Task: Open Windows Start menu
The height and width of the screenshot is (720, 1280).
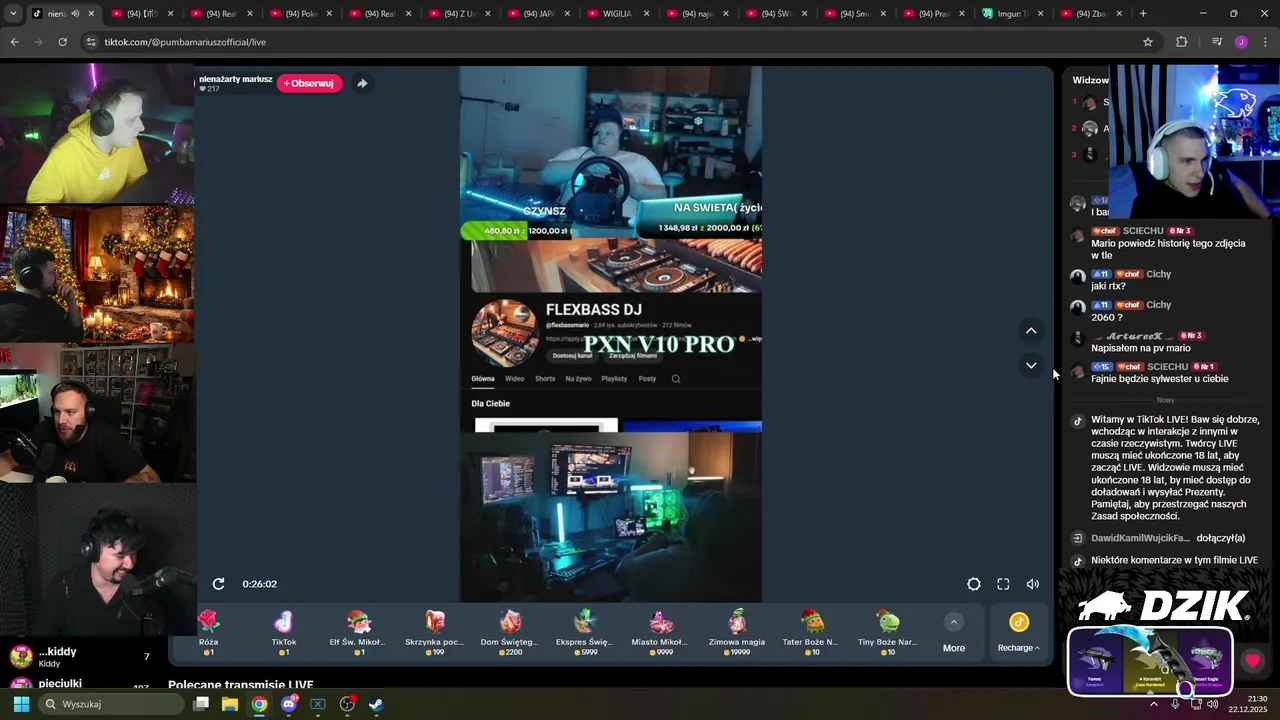Action: pos(21,704)
